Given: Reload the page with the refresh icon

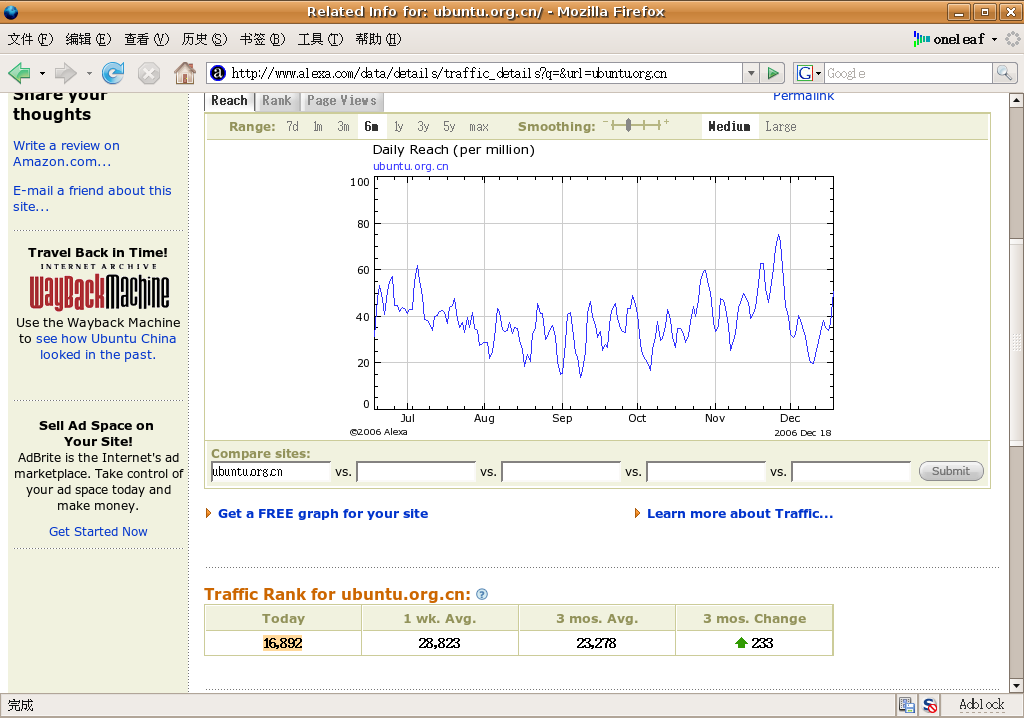Looking at the screenshot, I should coord(112,73).
